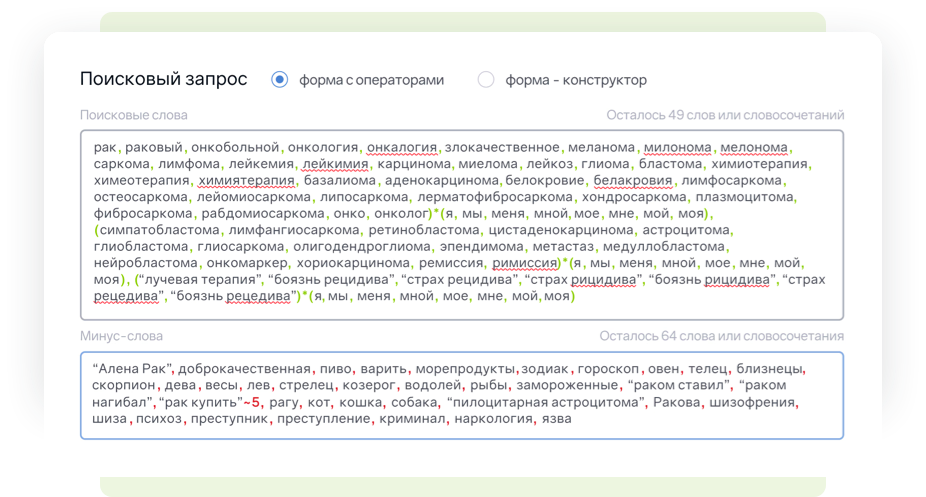Click the phrase "лучевая терапия"
Viewport: 926px width, 497px height.
pos(201,279)
